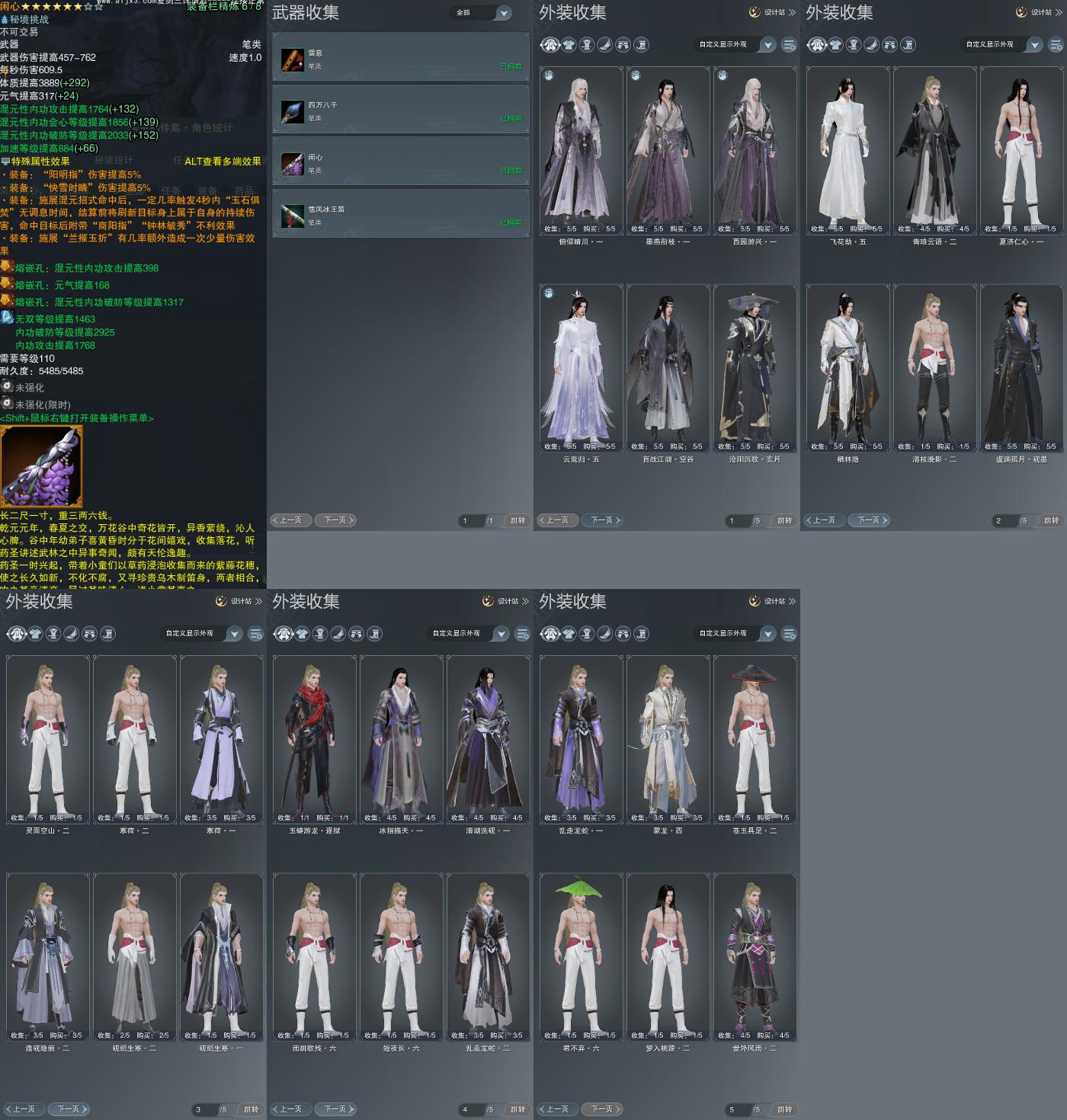Pick boot category icon above 乱走龙蛇·一 card
This screenshot has width=1067, height=1120.
coord(642,634)
